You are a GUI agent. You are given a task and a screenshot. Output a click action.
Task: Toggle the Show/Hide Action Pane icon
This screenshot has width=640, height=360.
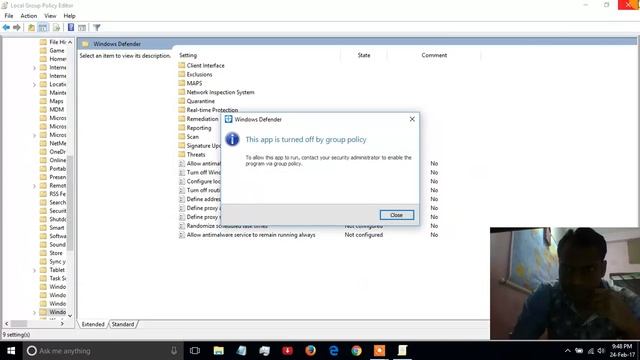(x=82, y=28)
